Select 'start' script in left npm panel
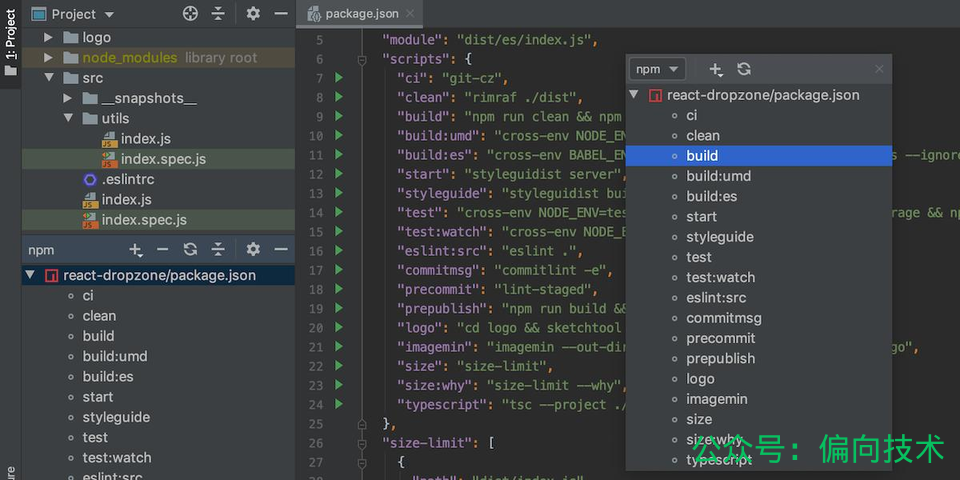The height and width of the screenshot is (480, 960). pos(98,397)
